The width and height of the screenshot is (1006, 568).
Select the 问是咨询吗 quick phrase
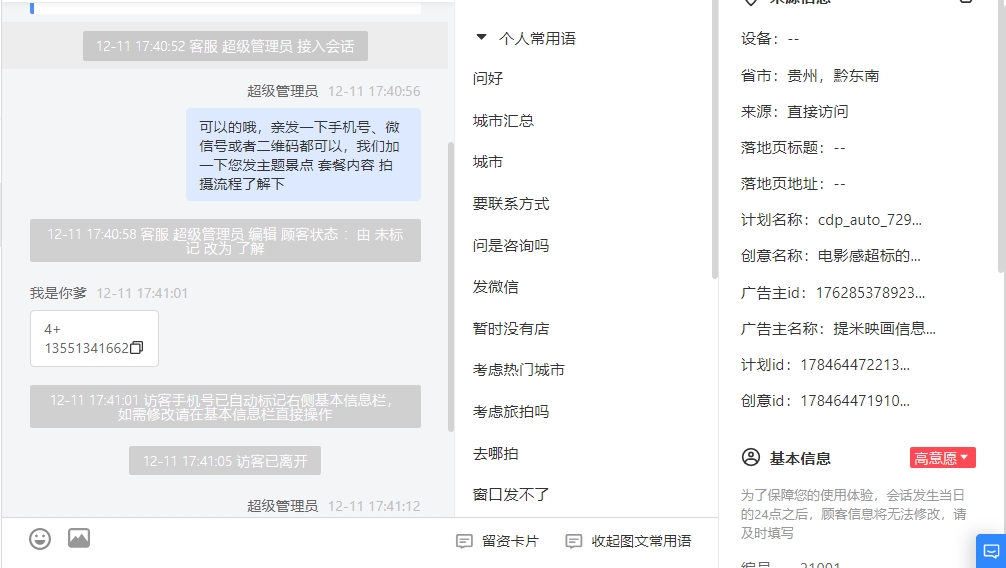tap(511, 245)
